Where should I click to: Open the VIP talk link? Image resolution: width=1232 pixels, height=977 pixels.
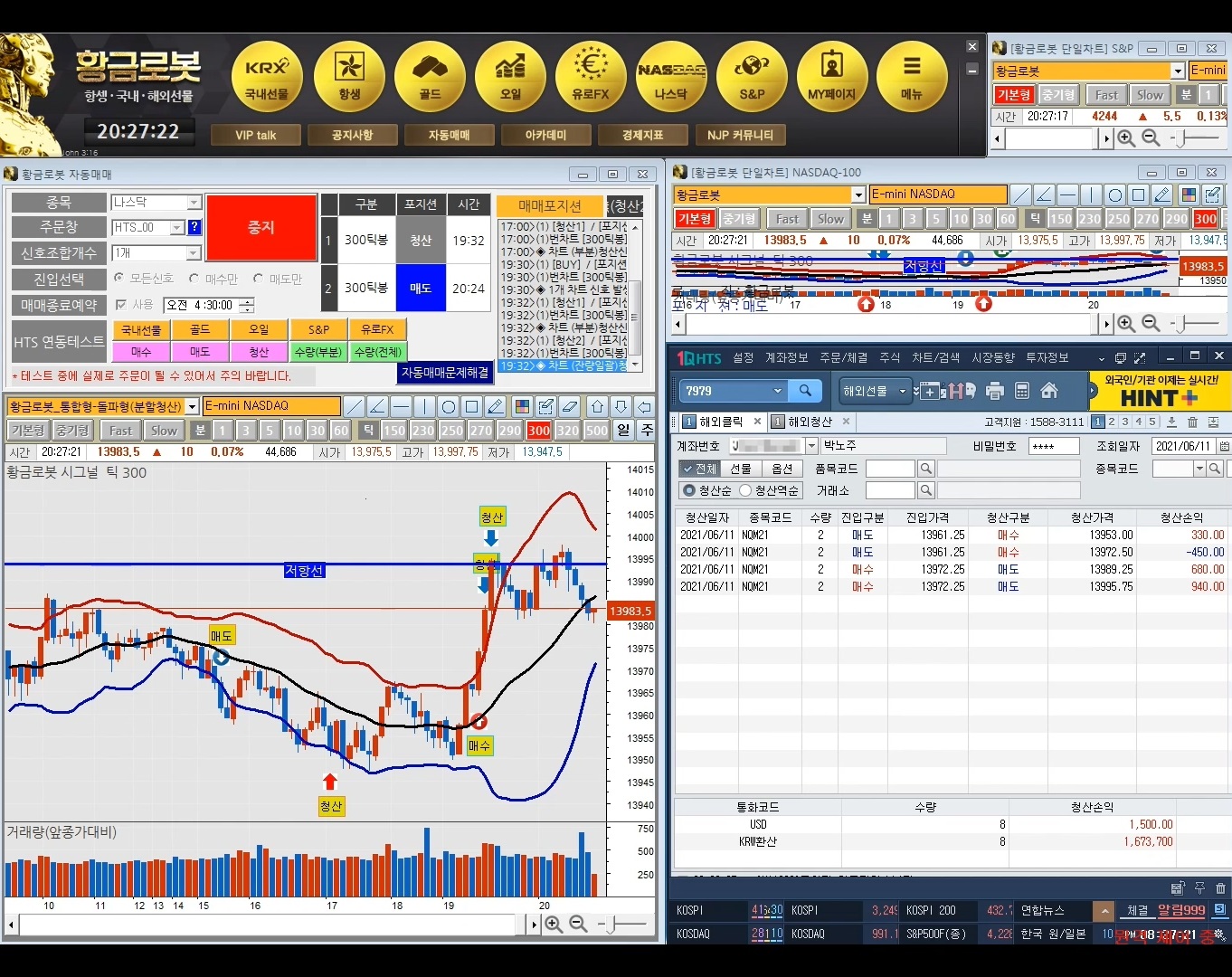click(255, 135)
